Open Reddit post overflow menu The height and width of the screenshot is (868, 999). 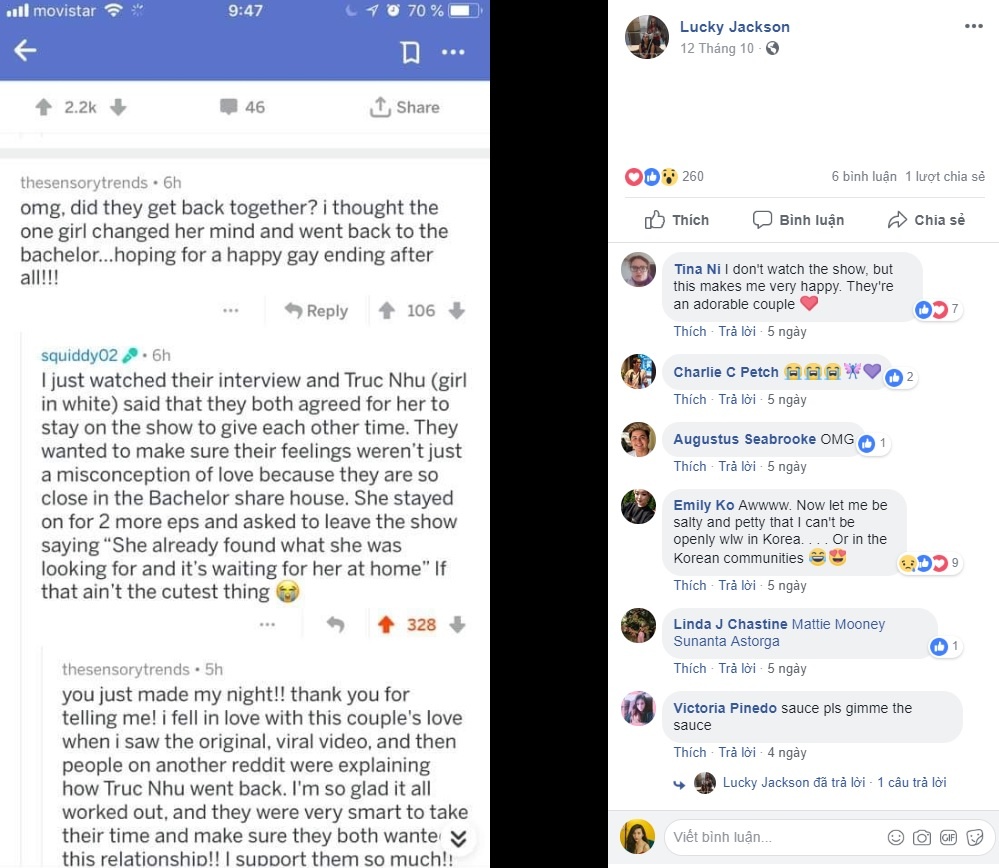tap(453, 52)
